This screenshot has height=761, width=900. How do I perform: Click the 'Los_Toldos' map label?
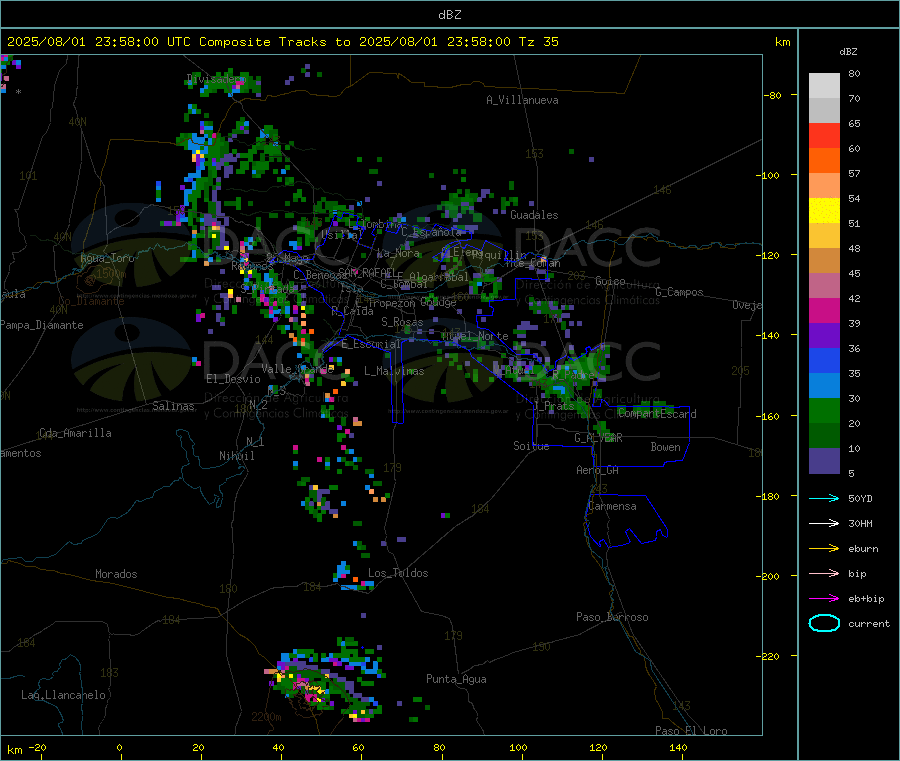click(398, 573)
